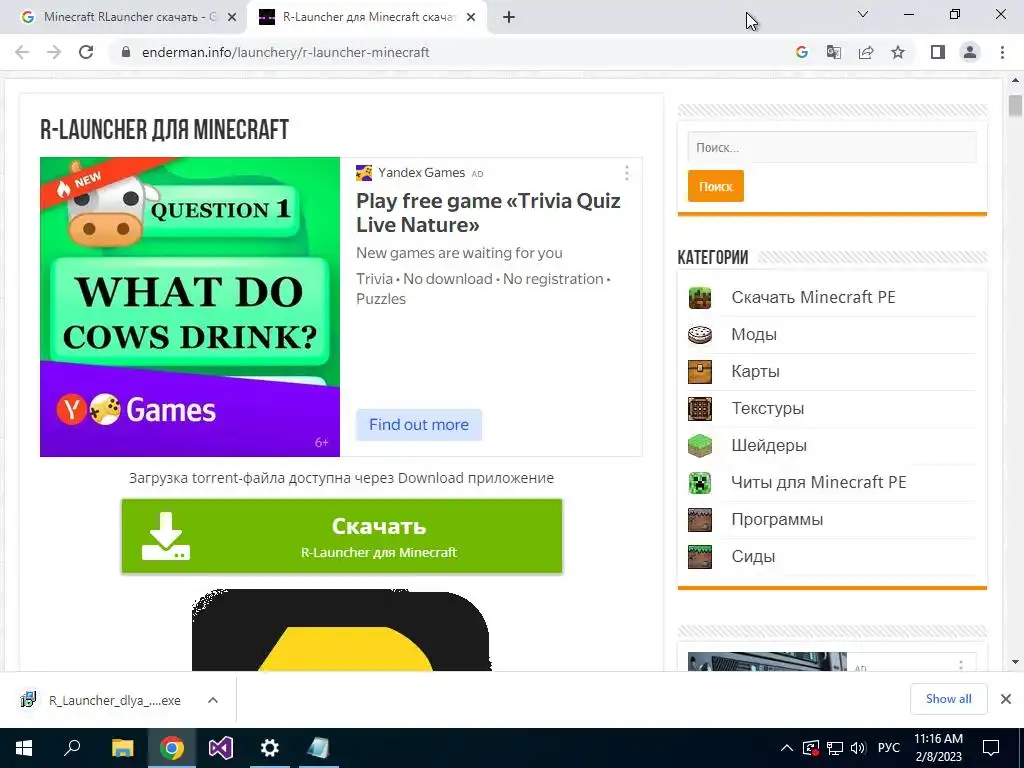
Task: Open Читы для Minecraft PE category
Action: point(818,482)
